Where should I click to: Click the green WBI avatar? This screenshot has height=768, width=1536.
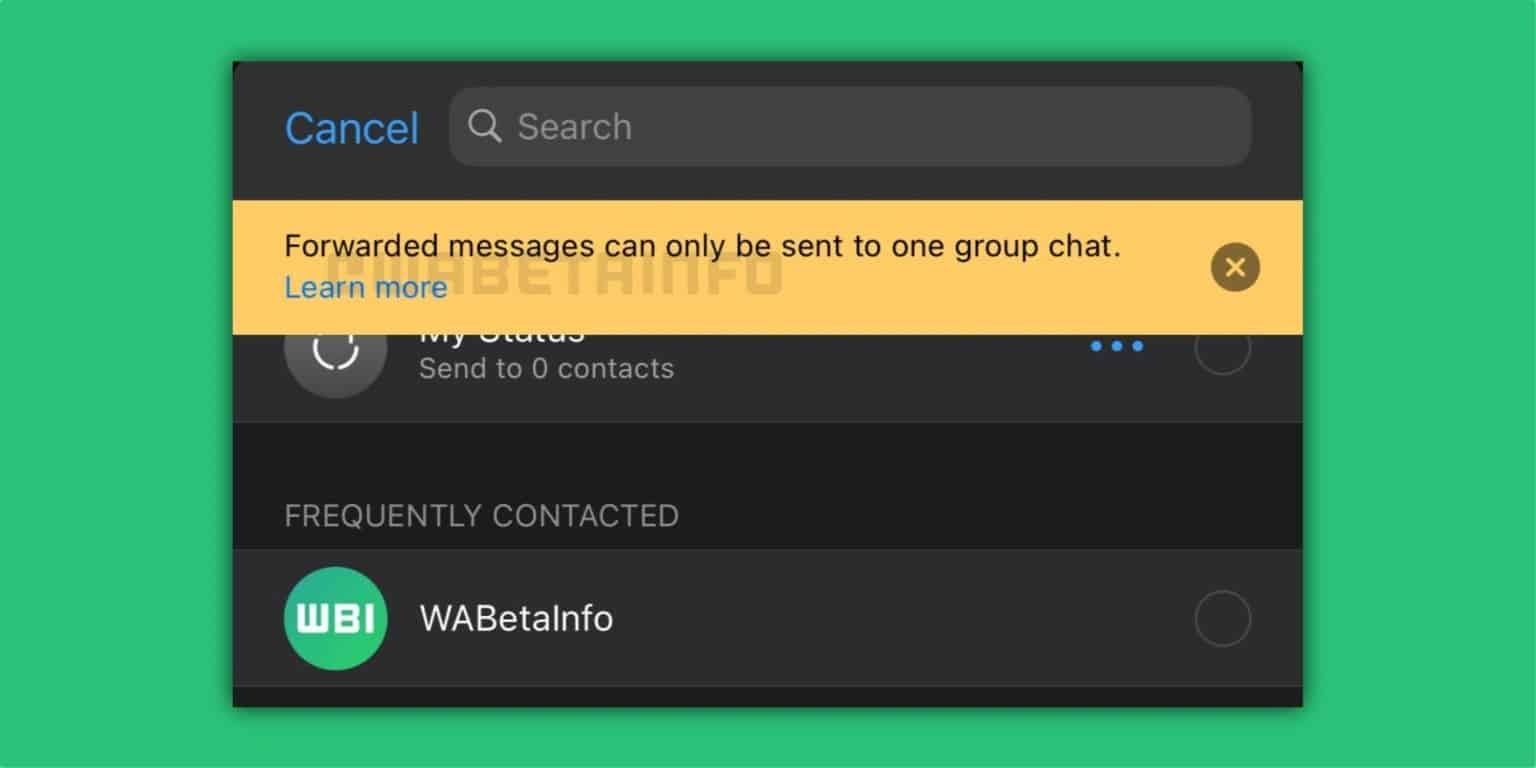click(x=336, y=618)
